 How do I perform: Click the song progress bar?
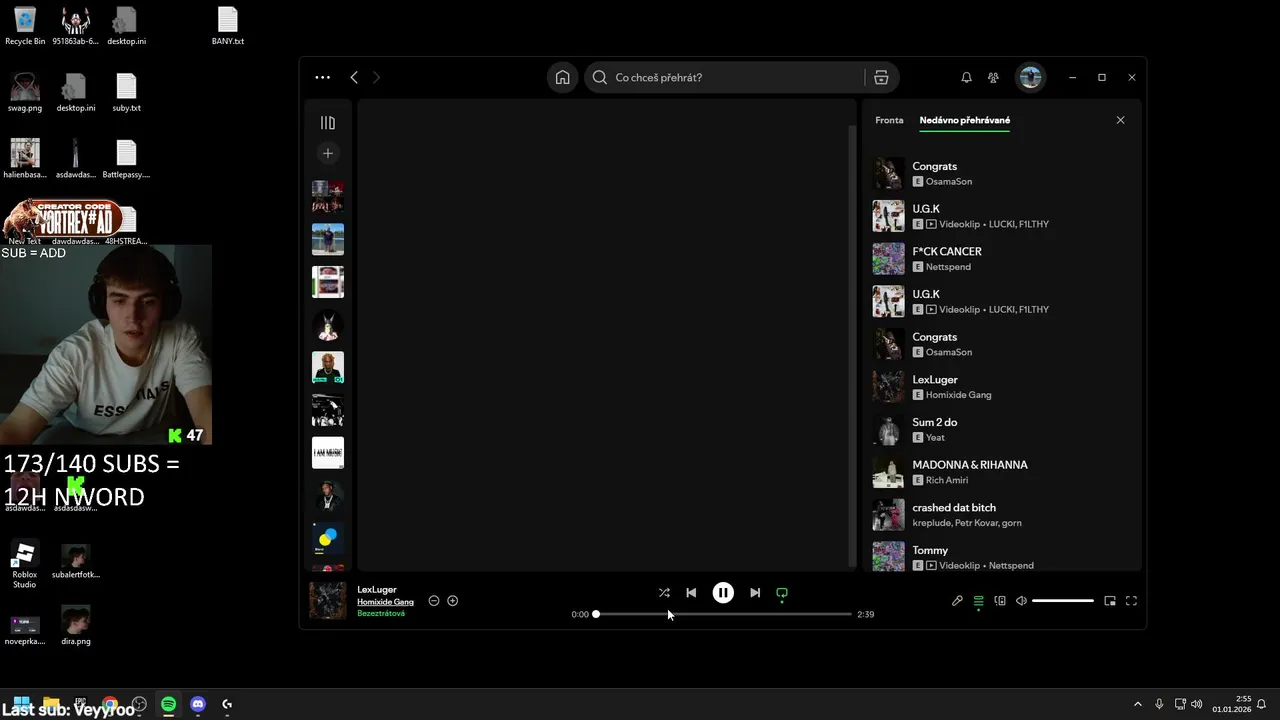pyautogui.click(x=724, y=614)
